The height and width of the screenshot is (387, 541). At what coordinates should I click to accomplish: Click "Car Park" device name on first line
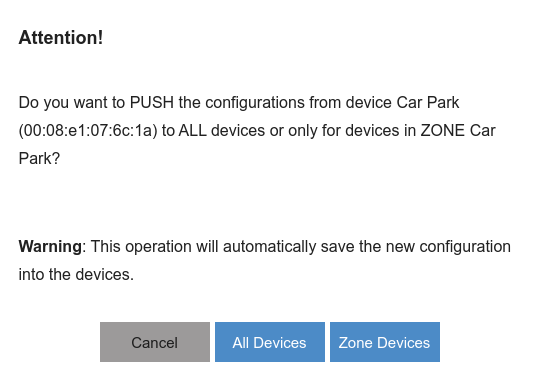click(x=428, y=102)
